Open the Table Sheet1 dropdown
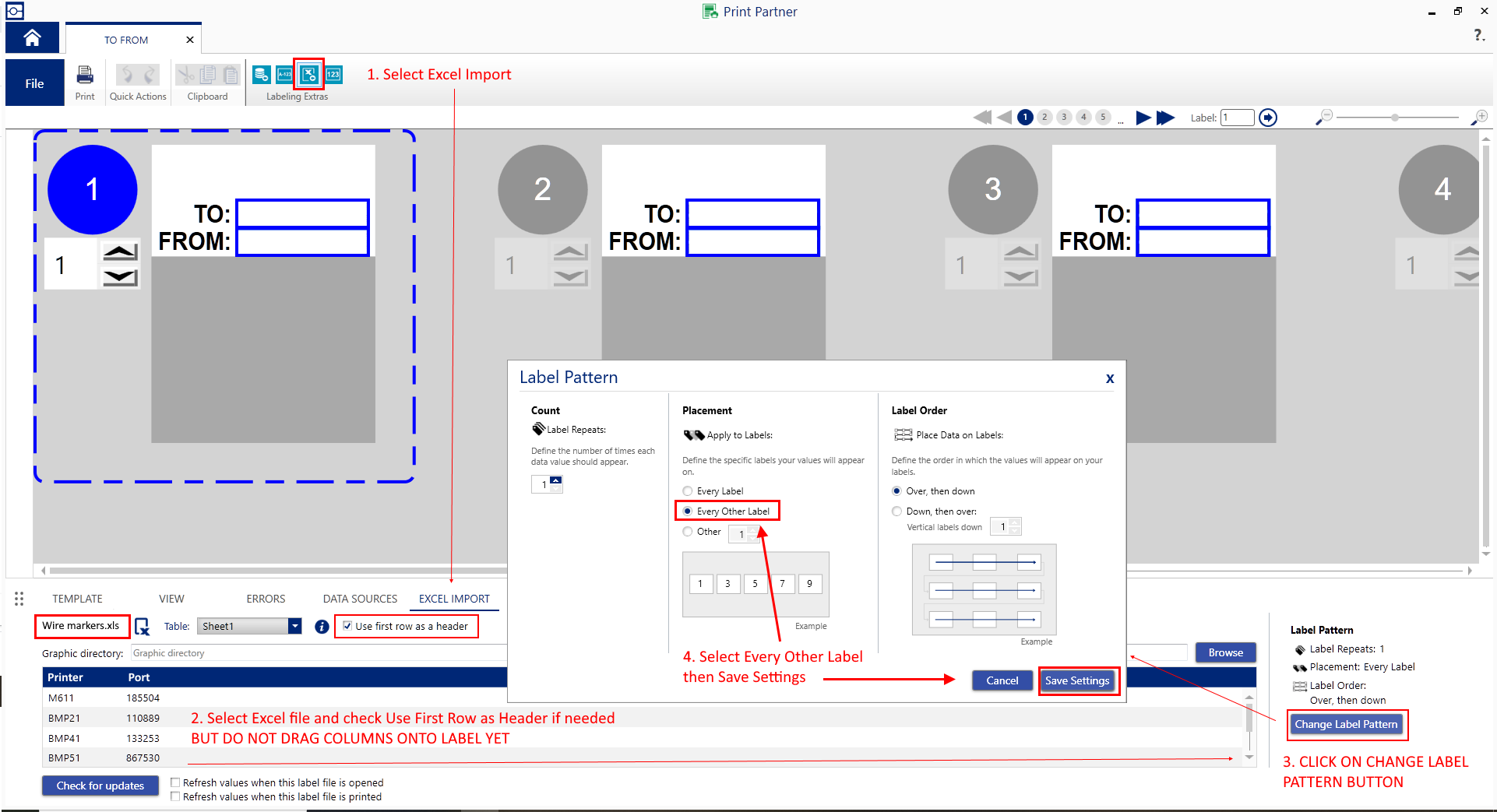Image resolution: width=1497 pixels, height=812 pixels. 294,627
